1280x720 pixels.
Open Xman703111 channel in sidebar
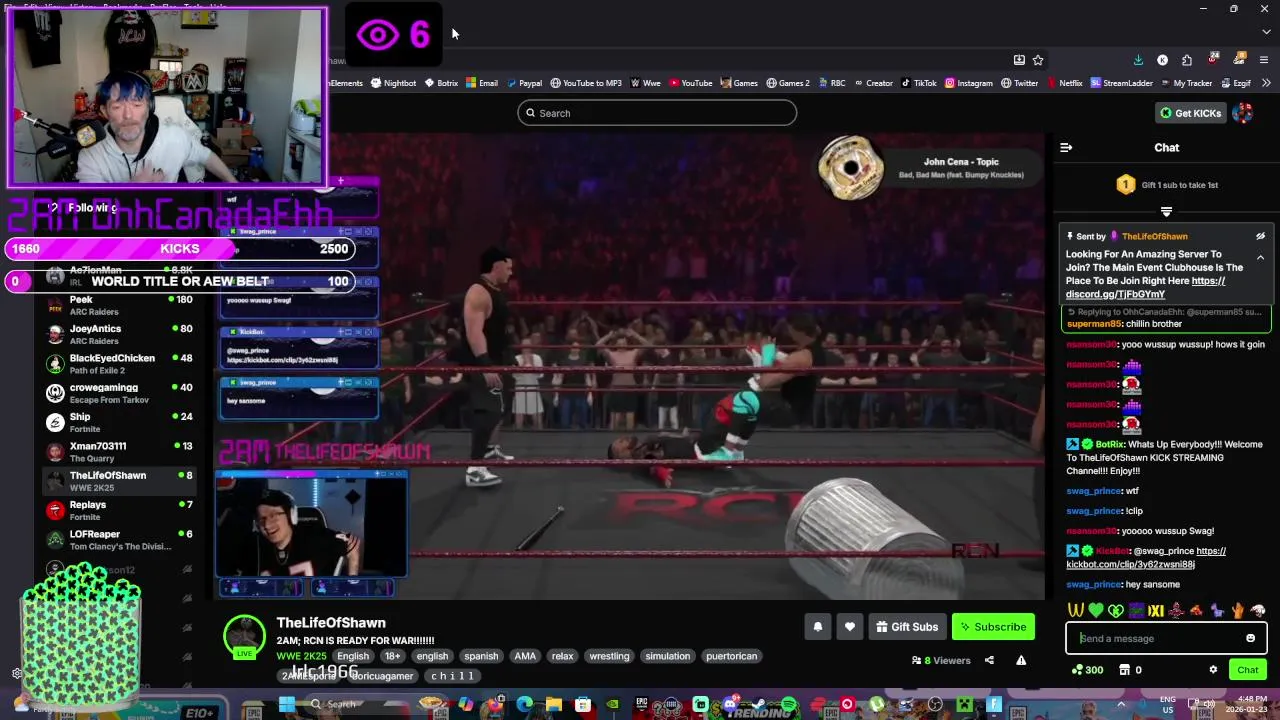coord(120,451)
